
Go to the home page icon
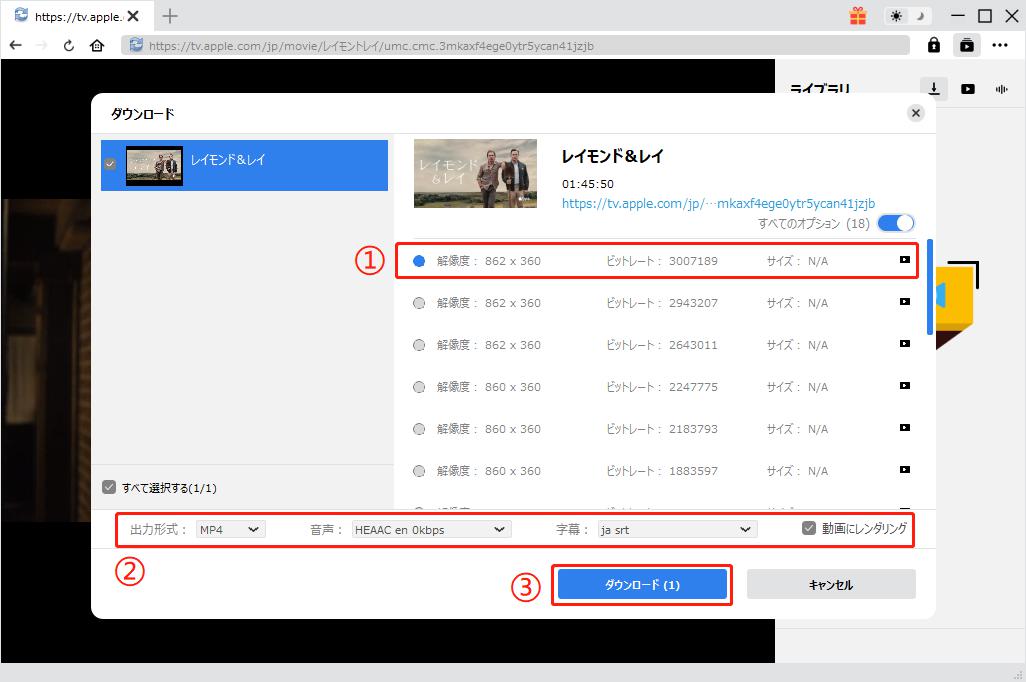(x=97, y=45)
